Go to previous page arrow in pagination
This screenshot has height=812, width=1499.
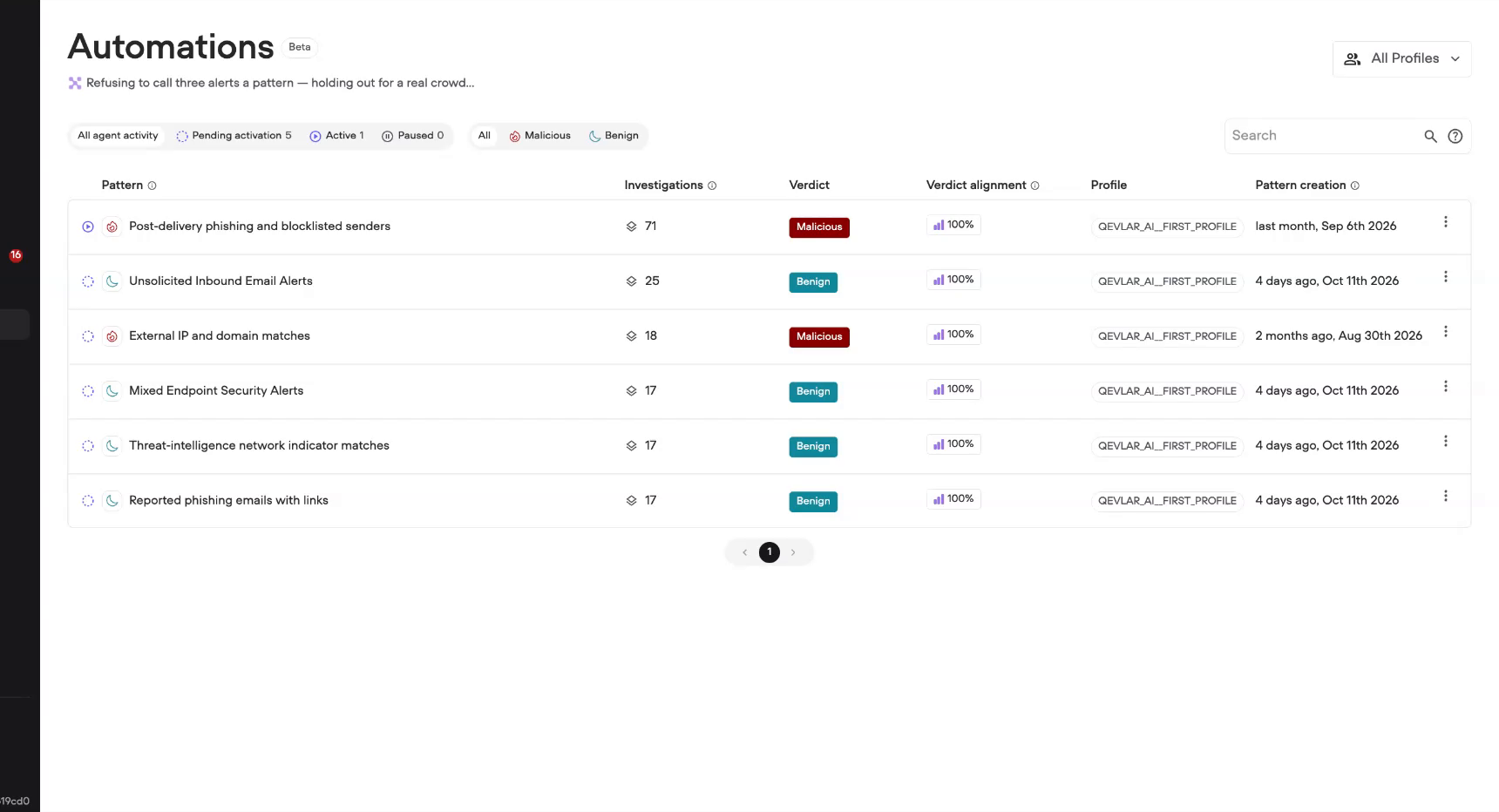pyautogui.click(x=744, y=552)
